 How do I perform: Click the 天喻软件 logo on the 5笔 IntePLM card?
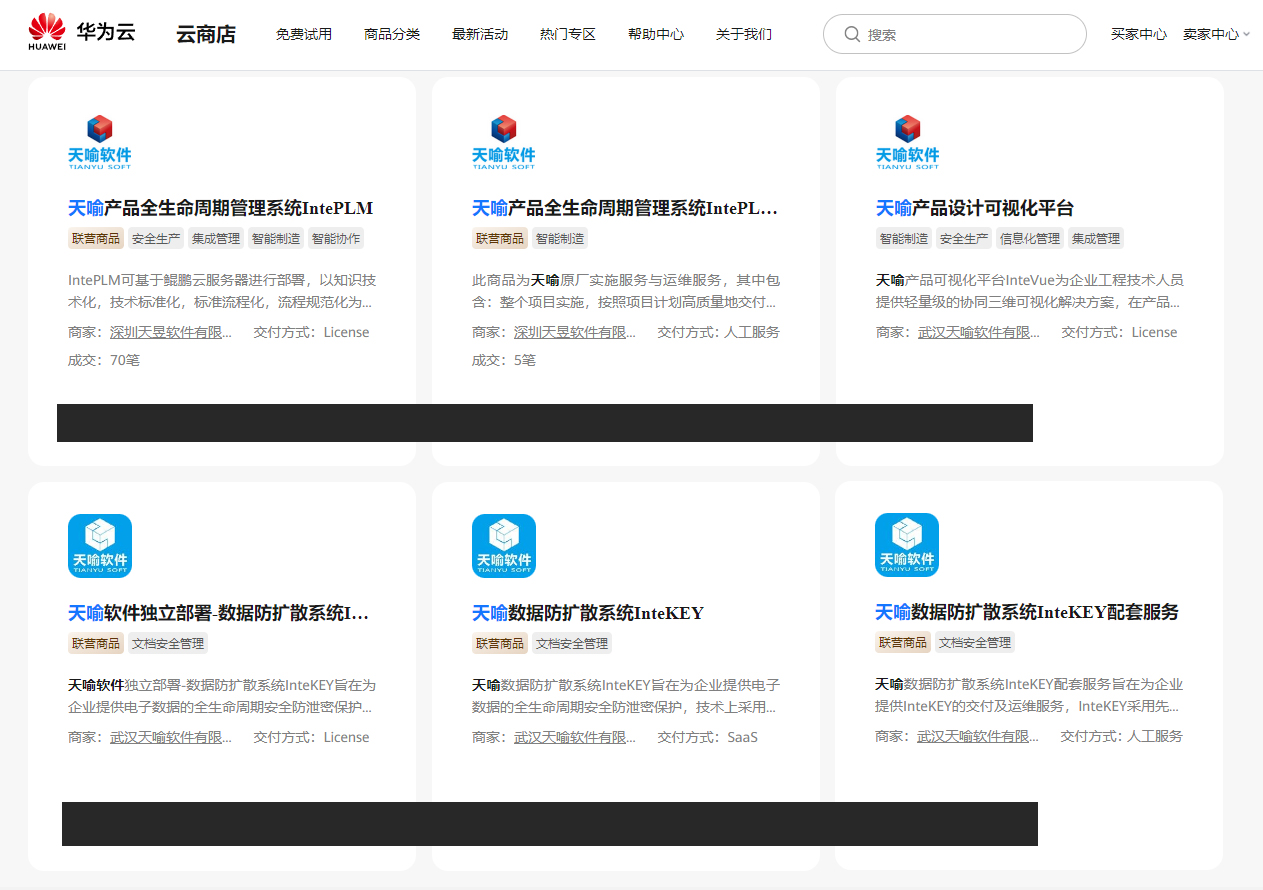coord(504,142)
